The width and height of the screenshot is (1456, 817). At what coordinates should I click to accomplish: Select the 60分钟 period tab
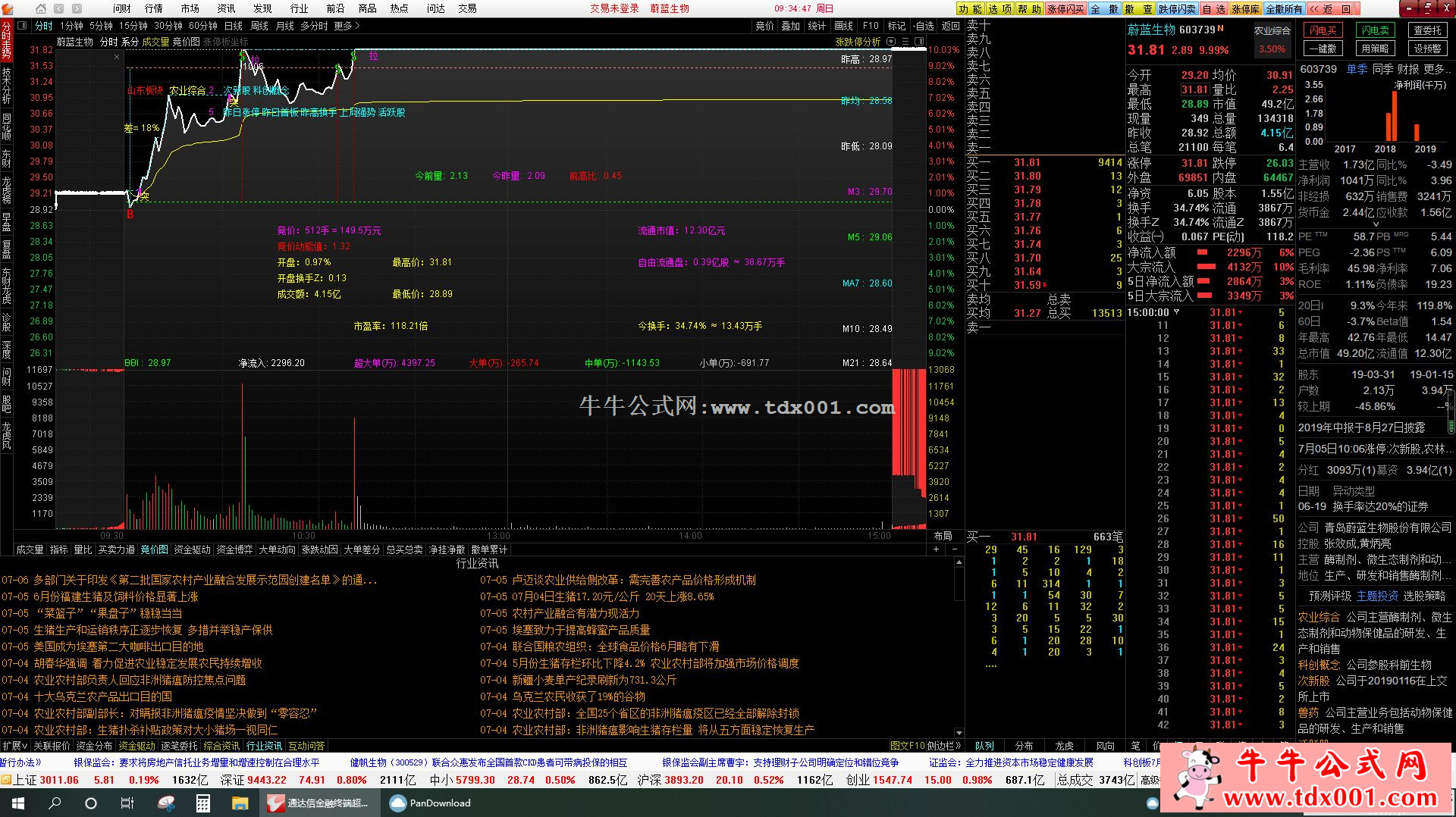(203, 26)
